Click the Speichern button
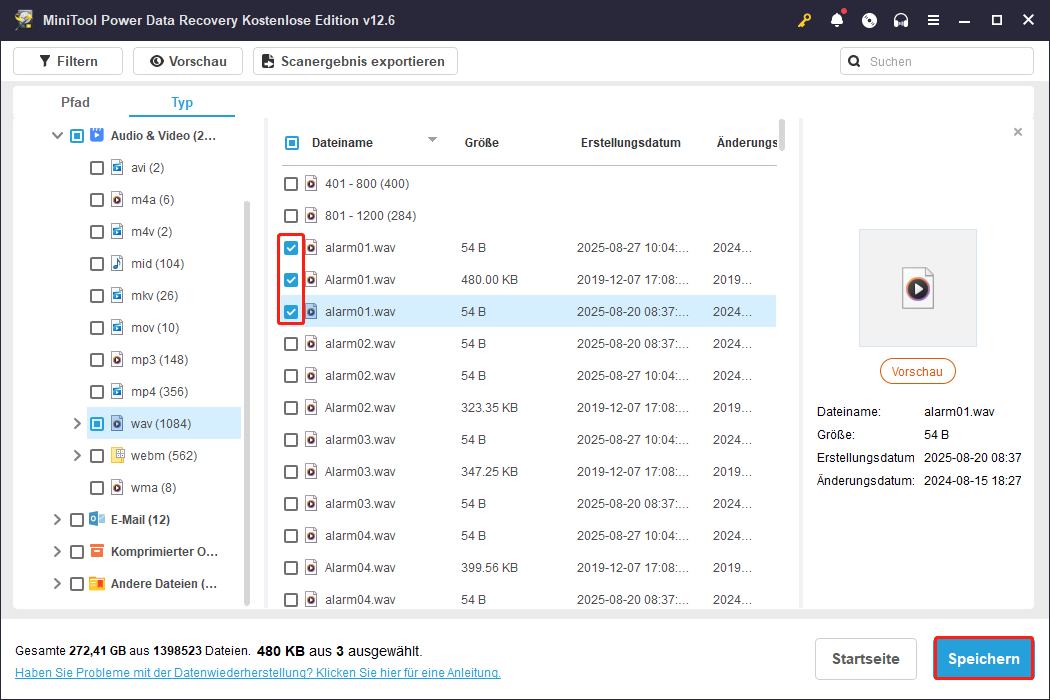1050x700 pixels. coord(983,659)
